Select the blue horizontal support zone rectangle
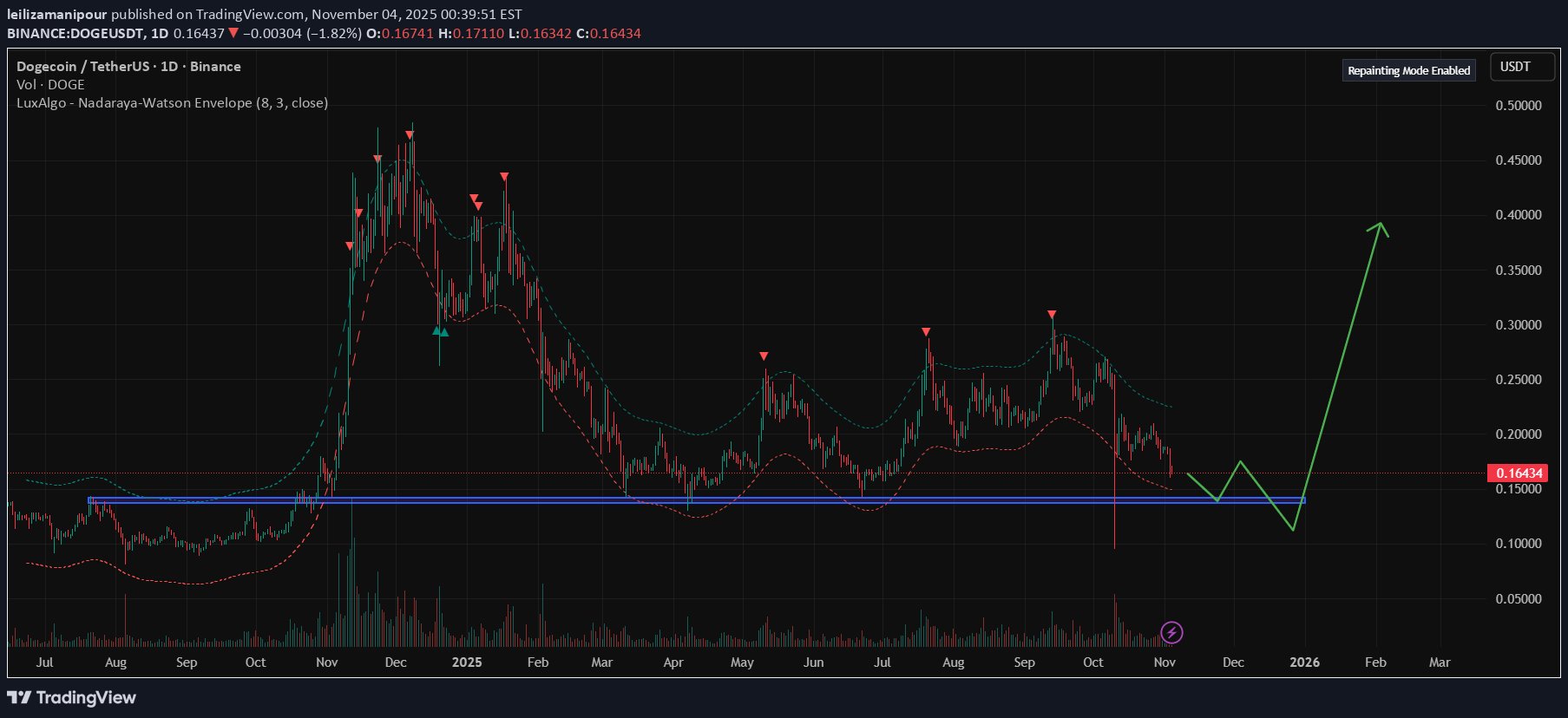This screenshot has width=1568, height=718. 694,500
